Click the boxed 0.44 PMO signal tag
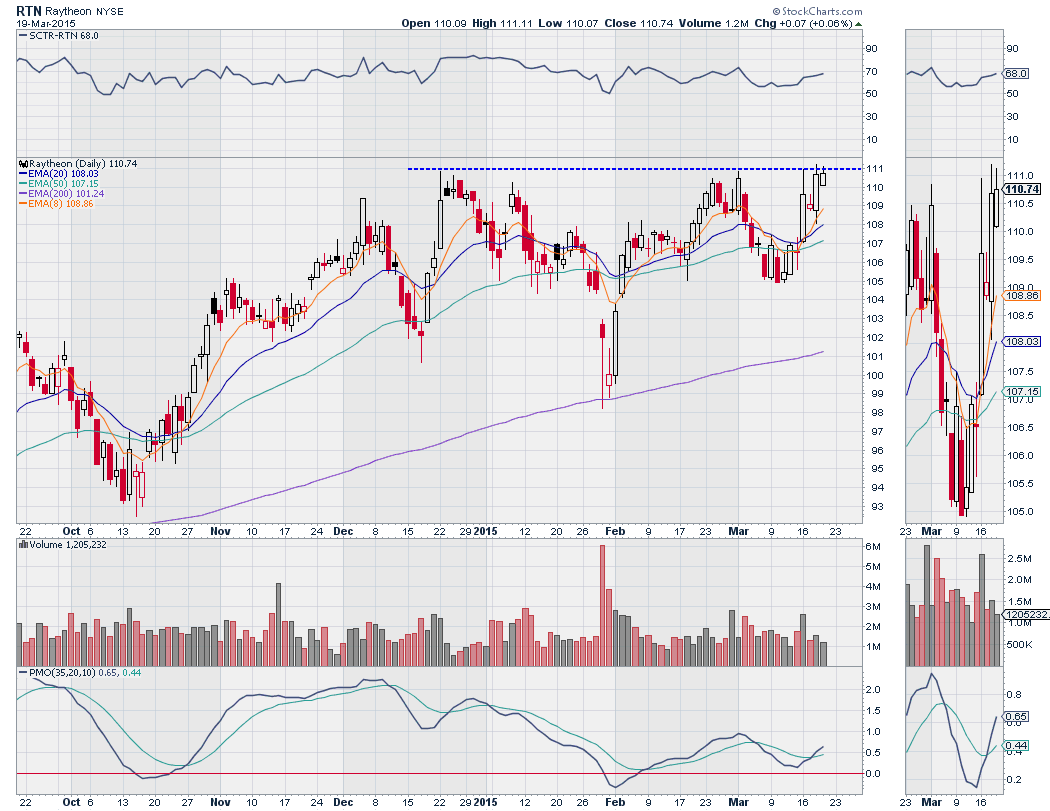Image resolution: width=1050 pixels, height=811 pixels. tap(1016, 745)
